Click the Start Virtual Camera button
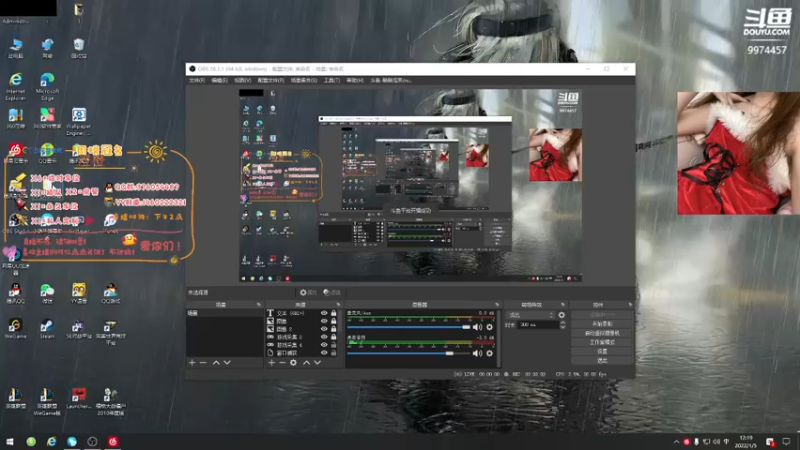Image resolution: width=800 pixels, height=450 pixels. click(x=602, y=333)
